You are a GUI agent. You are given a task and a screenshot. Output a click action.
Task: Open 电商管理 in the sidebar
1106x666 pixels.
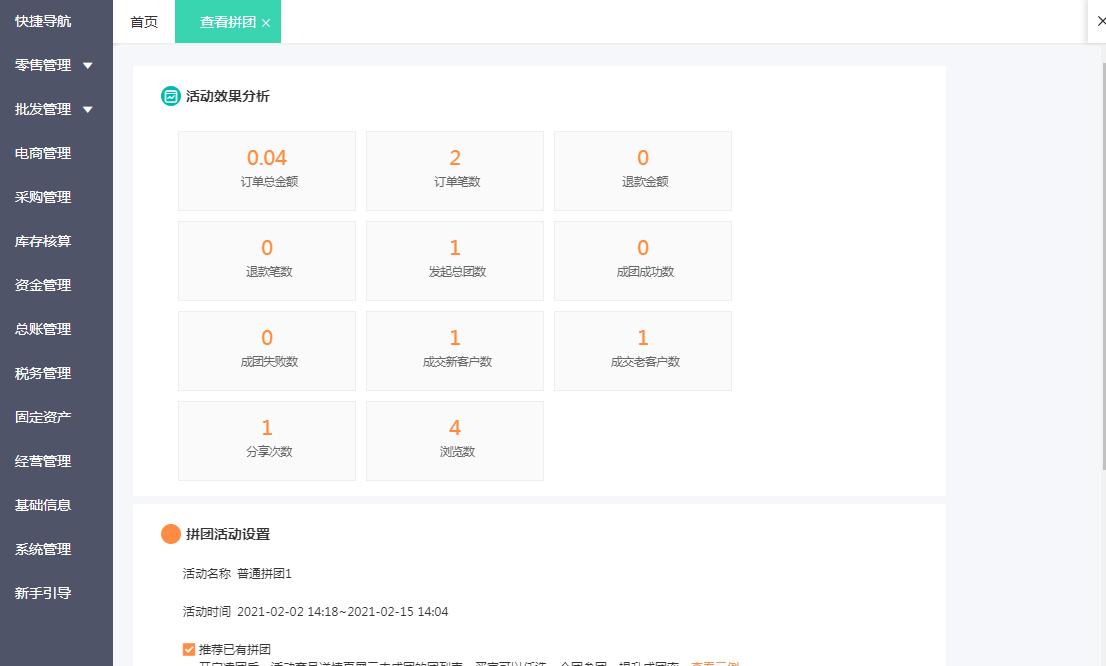pos(42,153)
